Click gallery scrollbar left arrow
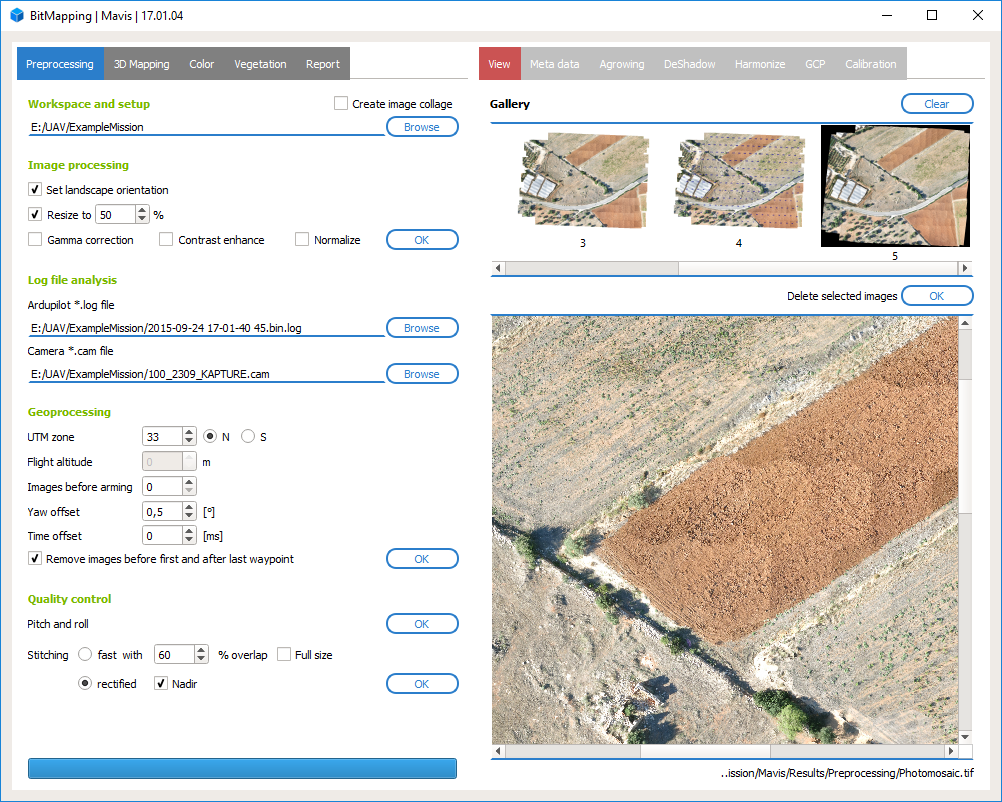 498,268
